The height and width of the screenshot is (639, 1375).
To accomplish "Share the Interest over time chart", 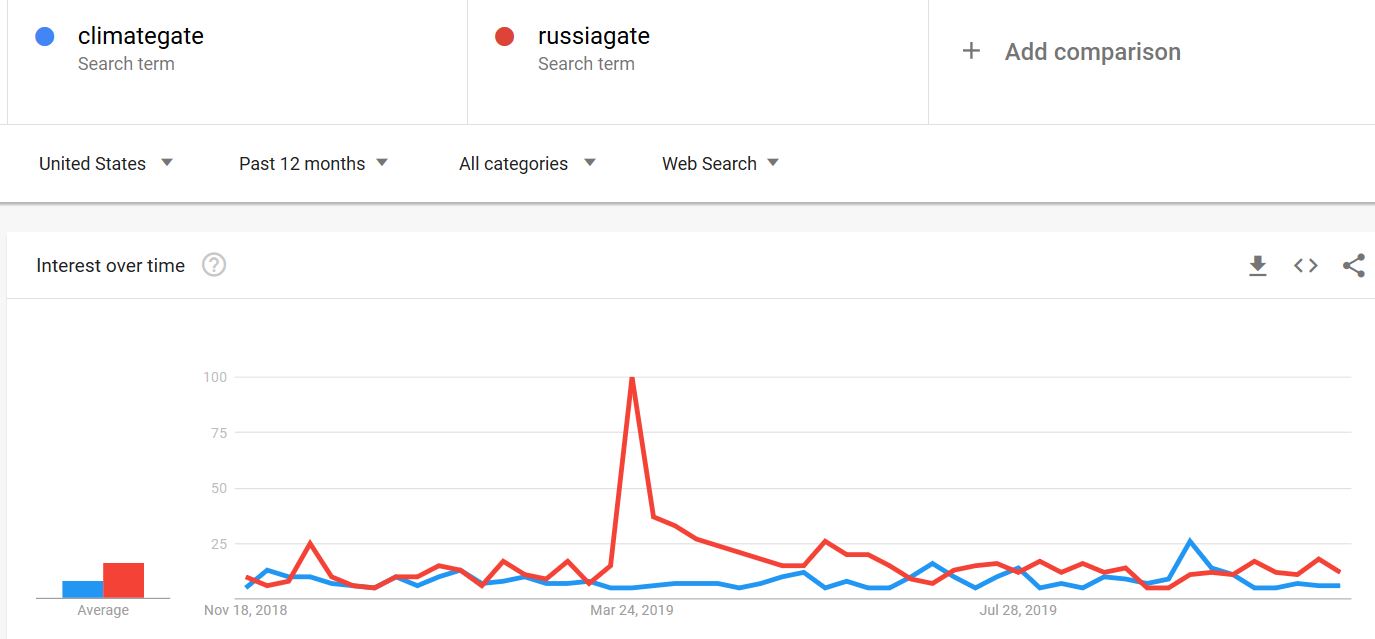I will point(1354,265).
